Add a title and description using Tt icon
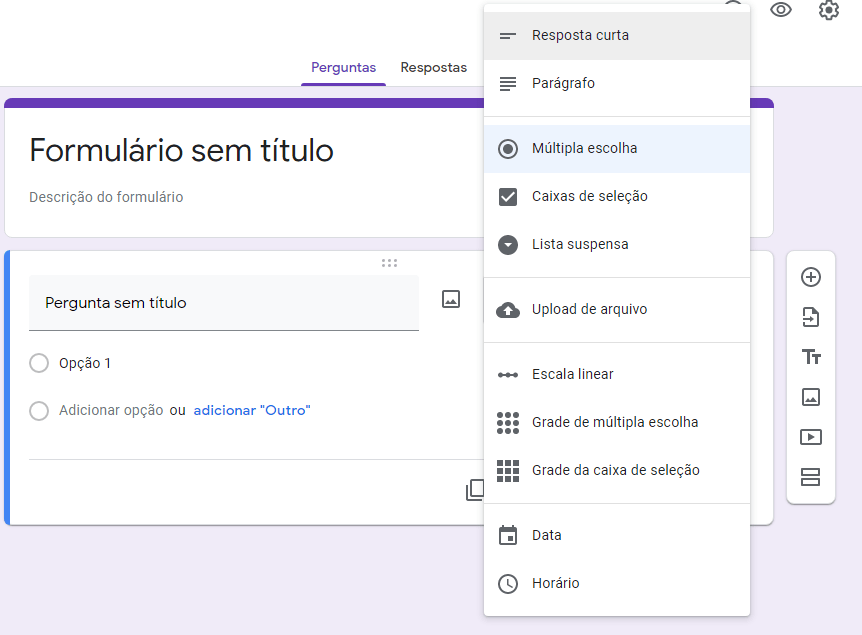The width and height of the screenshot is (862, 635). pyautogui.click(x=811, y=356)
